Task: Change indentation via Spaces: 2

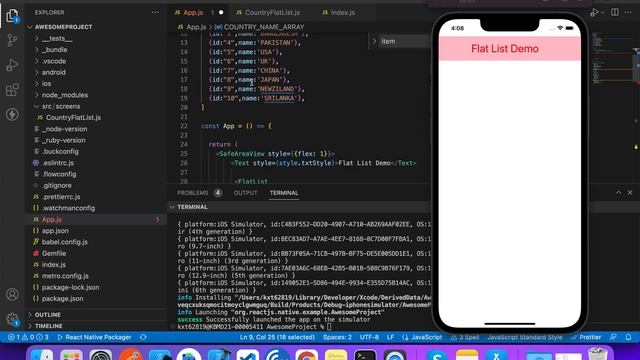Action: point(337,337)
